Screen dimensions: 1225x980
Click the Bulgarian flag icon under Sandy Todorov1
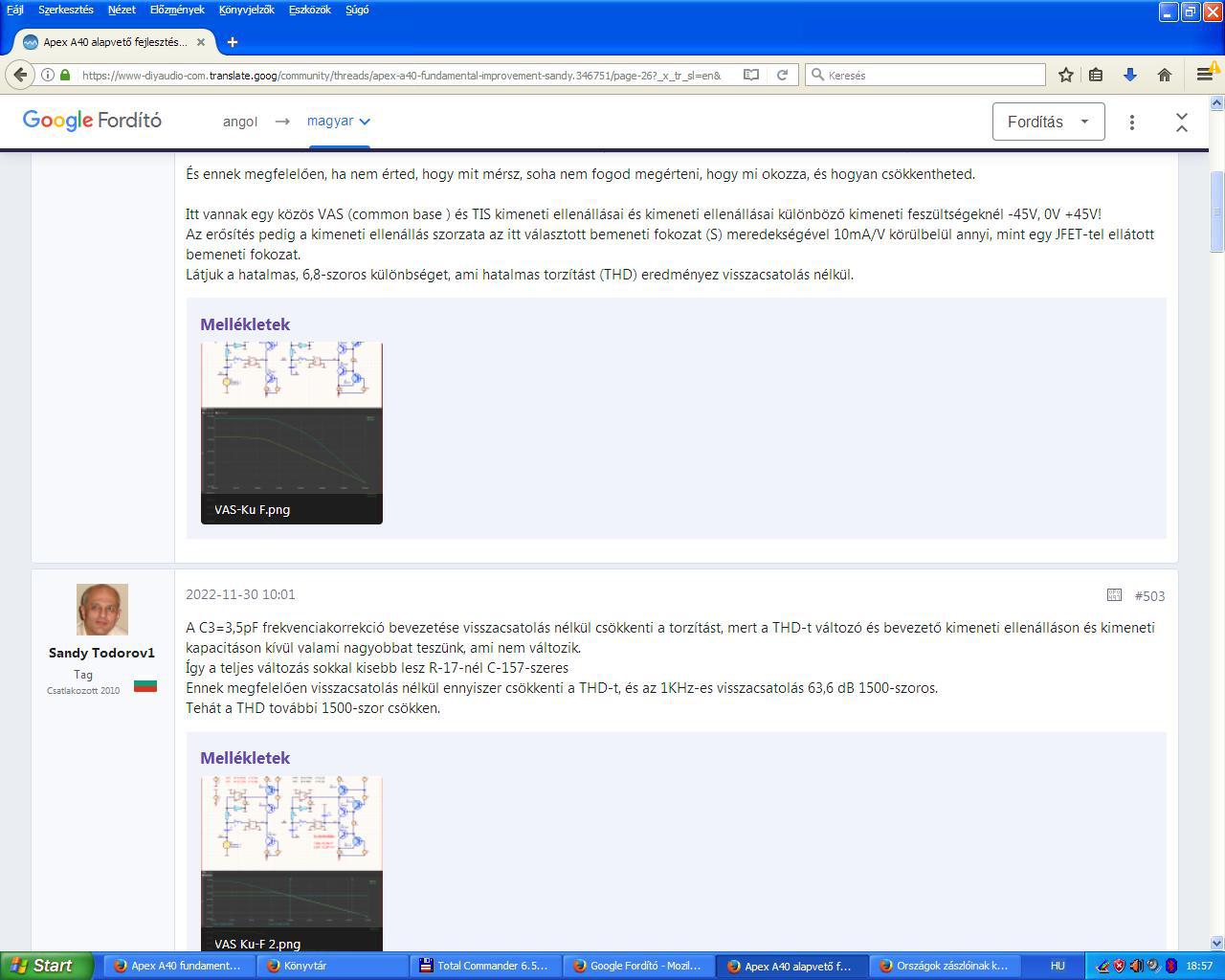point(145,685)
